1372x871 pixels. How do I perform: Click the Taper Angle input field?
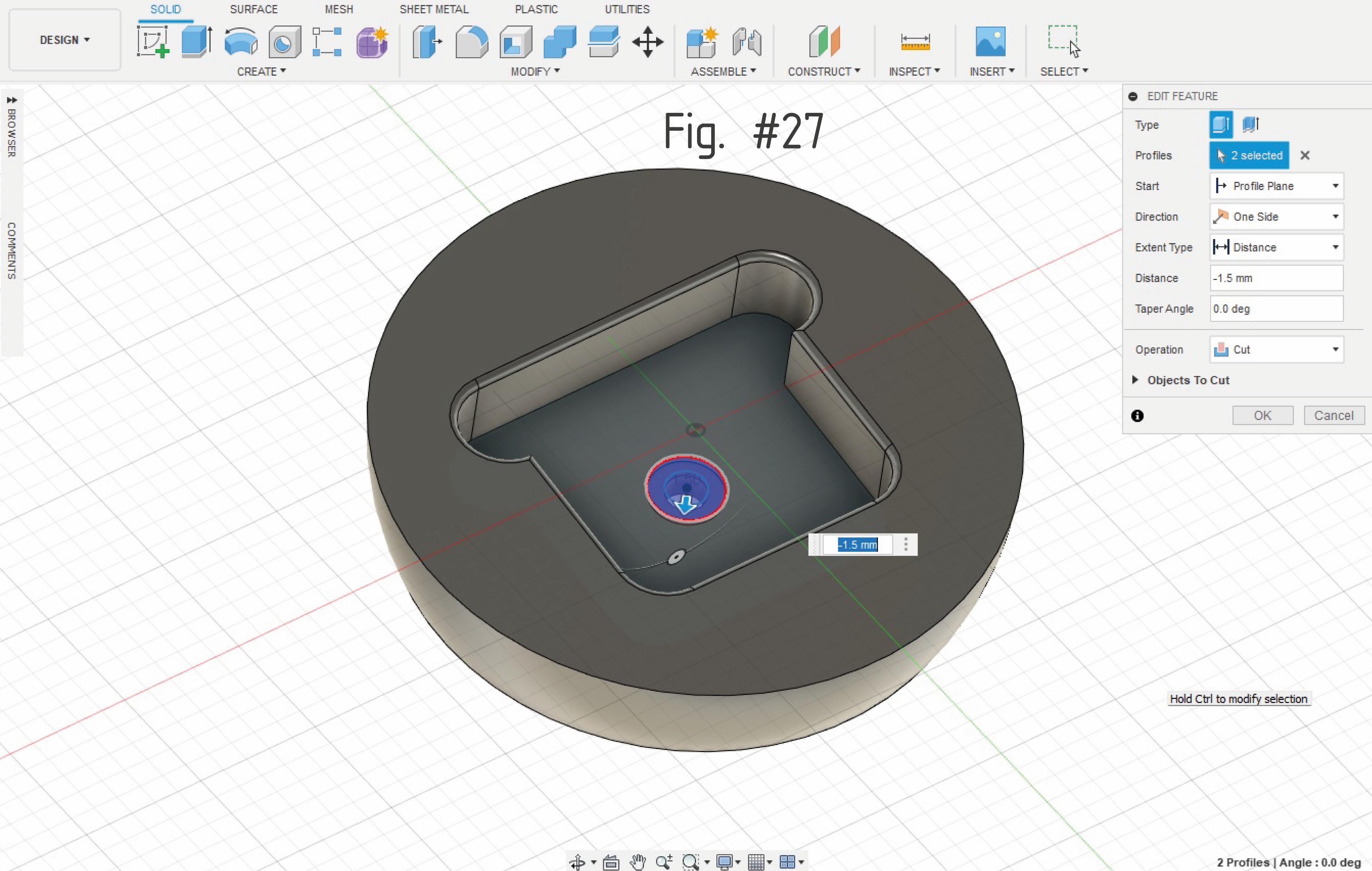pyautogui.click(x=1276, y=309)
